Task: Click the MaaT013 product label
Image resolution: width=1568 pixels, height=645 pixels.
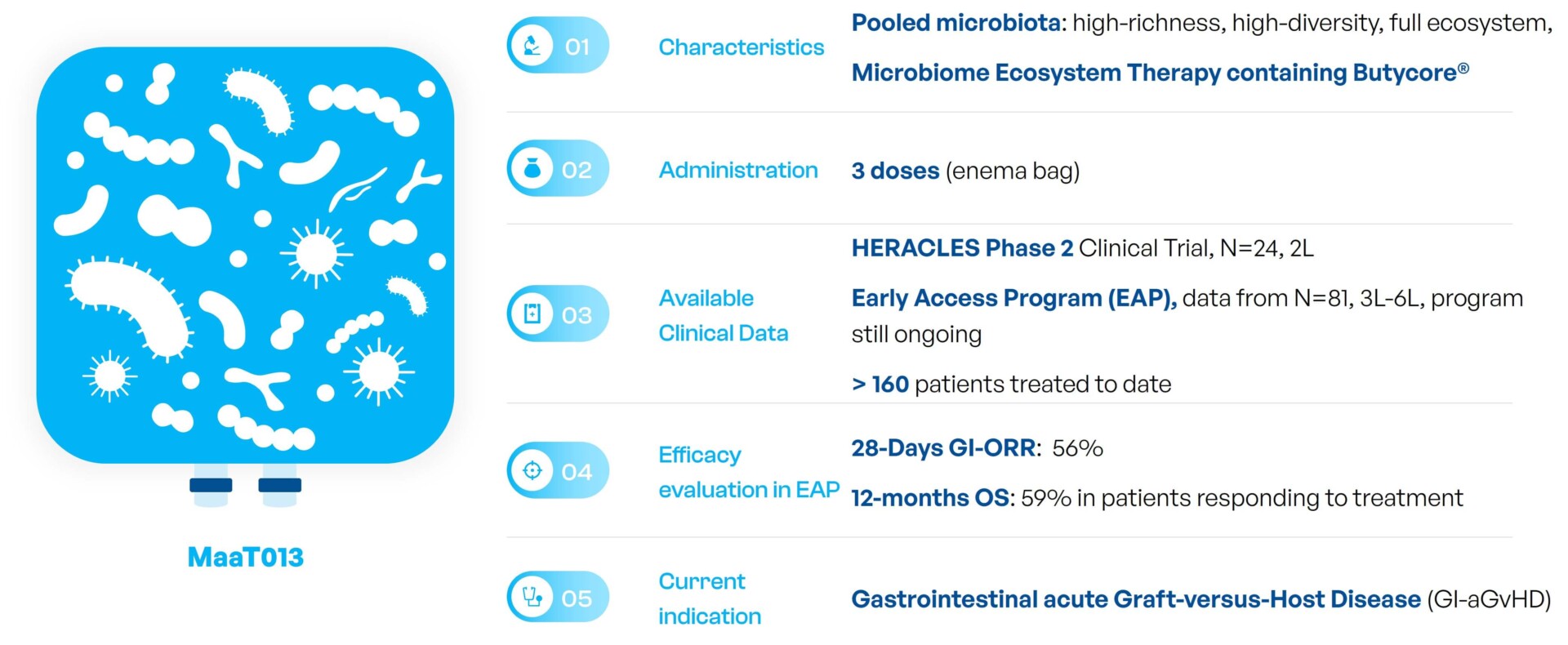Action: click(x=245, y=557)
